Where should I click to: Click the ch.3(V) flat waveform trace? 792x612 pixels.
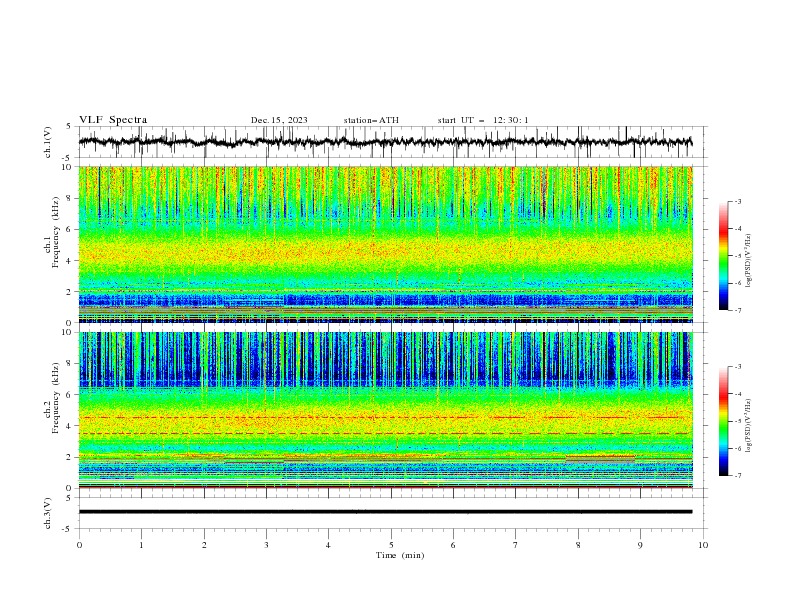coord(385,512)
